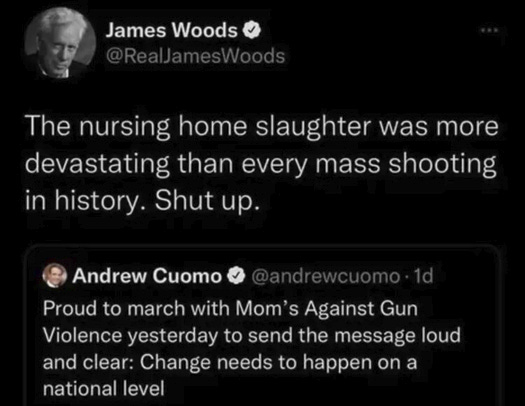Click "Mom's Against Gun" in quoted tweet

click(x=327, y=309)
